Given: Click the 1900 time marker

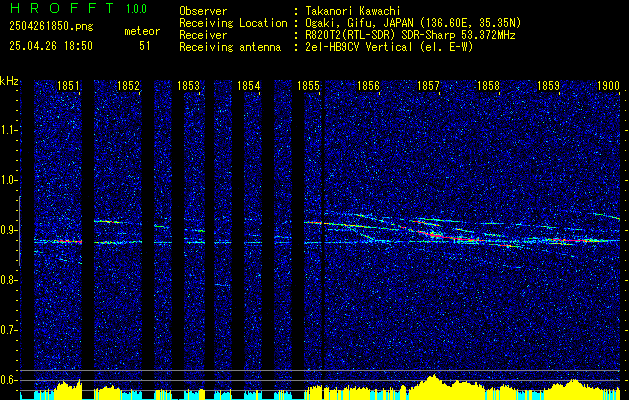Looking at the screenshot, I should click(609, 86).
